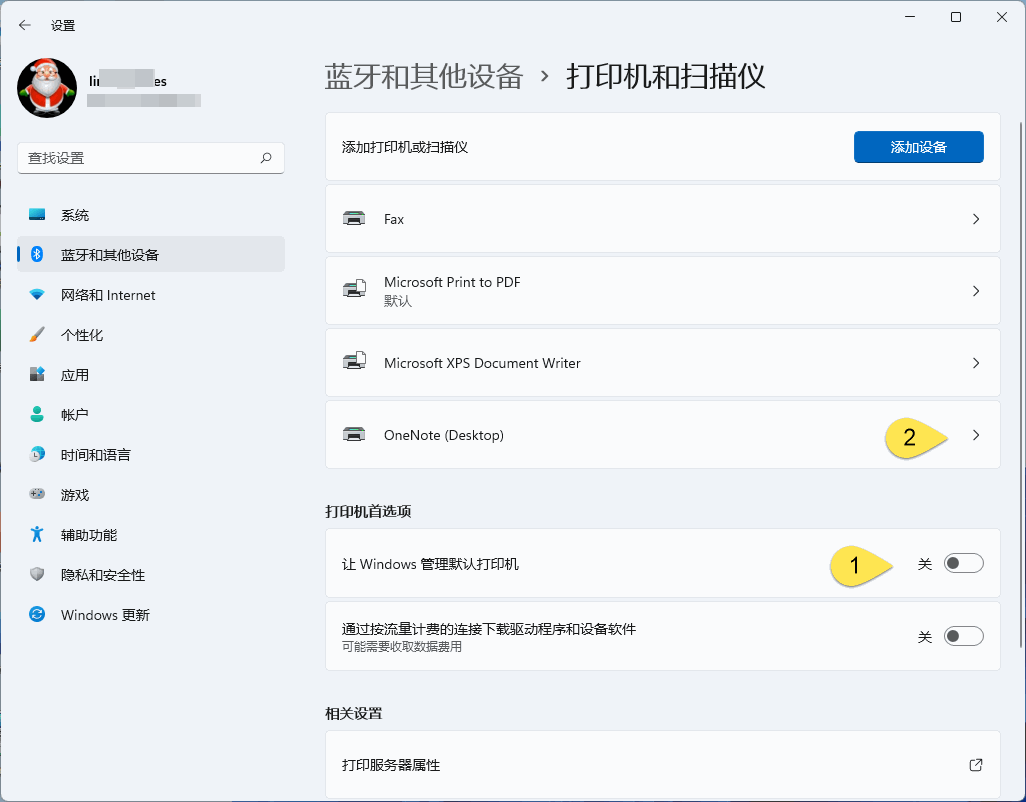Click the network Wi-Fi icon
Screen dimensions: 1026x802
click(x=37, y=294)
